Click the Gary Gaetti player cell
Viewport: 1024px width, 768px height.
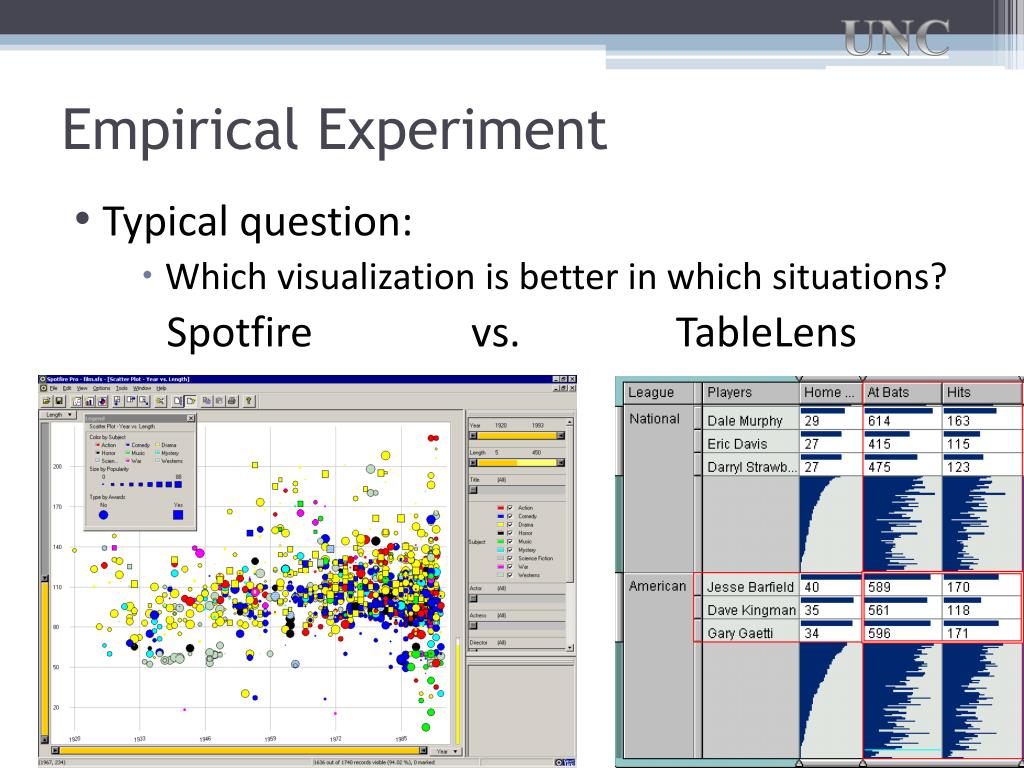coord(750,632)
